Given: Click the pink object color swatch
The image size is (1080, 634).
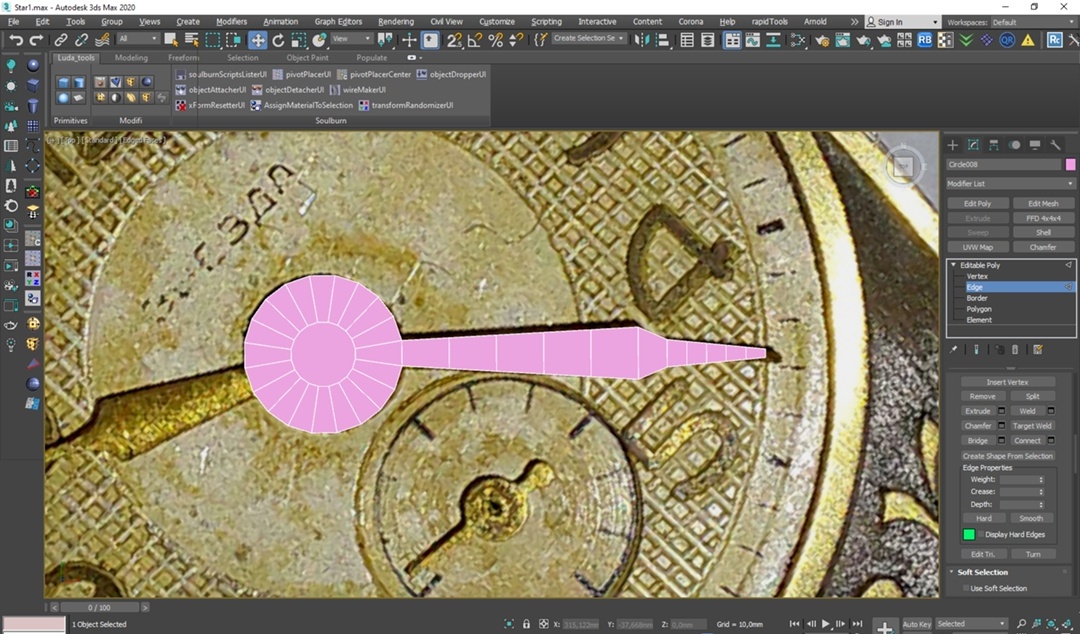Looking at the screenshot, I should tap(1070, 164).
